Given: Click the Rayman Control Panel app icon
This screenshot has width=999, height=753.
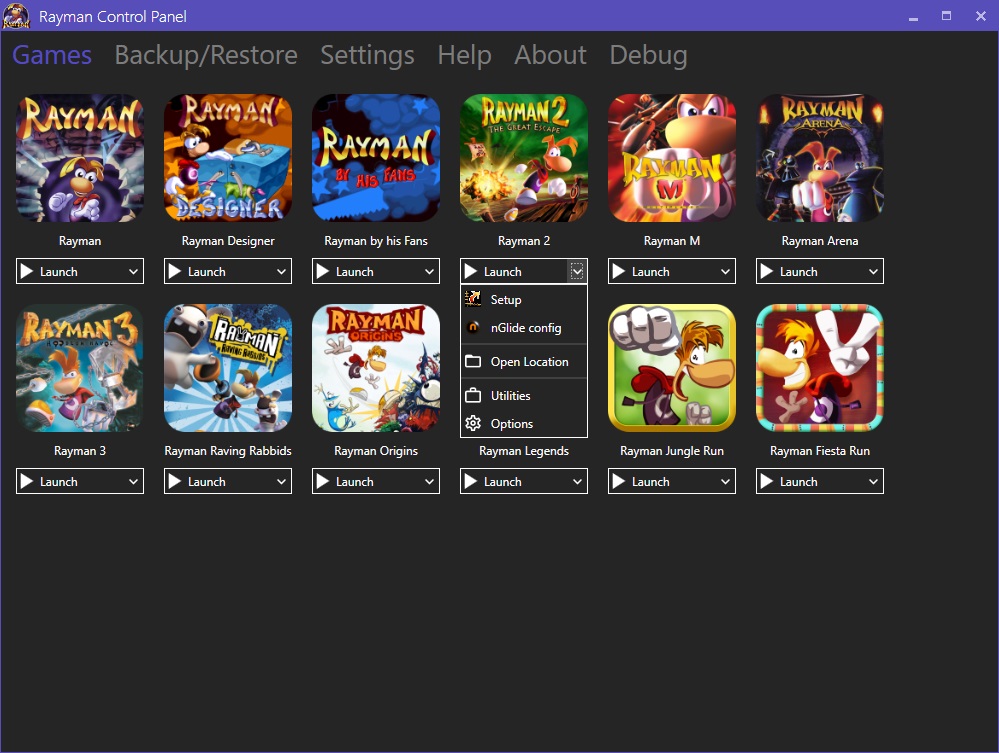Looking at the screenshot, I should click(x=17, y=16).
